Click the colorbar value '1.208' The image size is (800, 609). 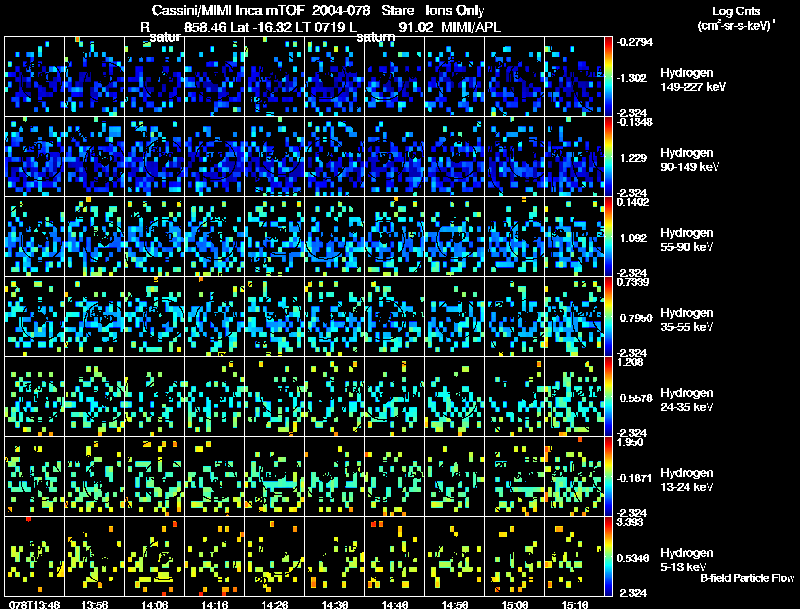(x=631, y=362)
